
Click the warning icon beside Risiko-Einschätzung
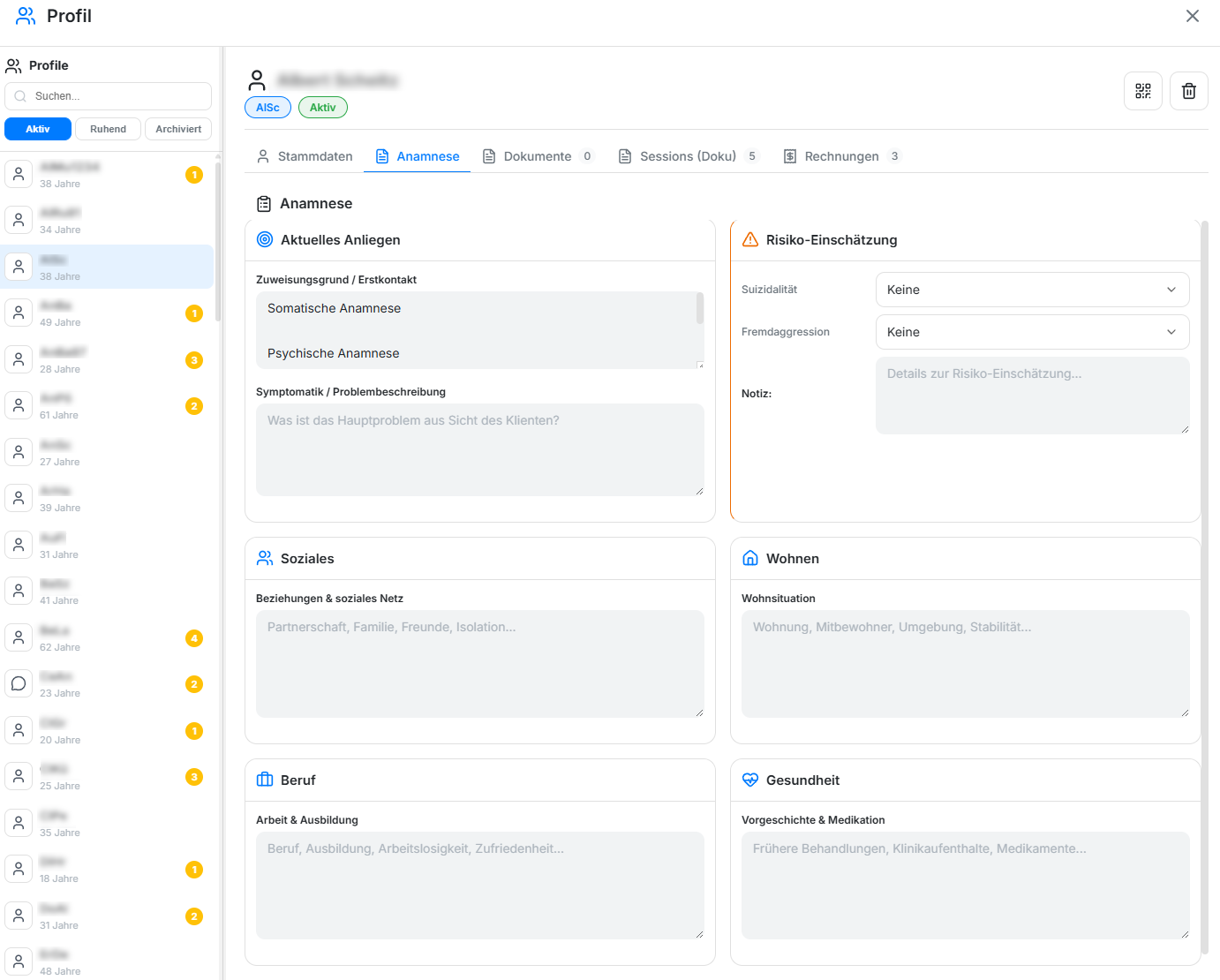750,240
